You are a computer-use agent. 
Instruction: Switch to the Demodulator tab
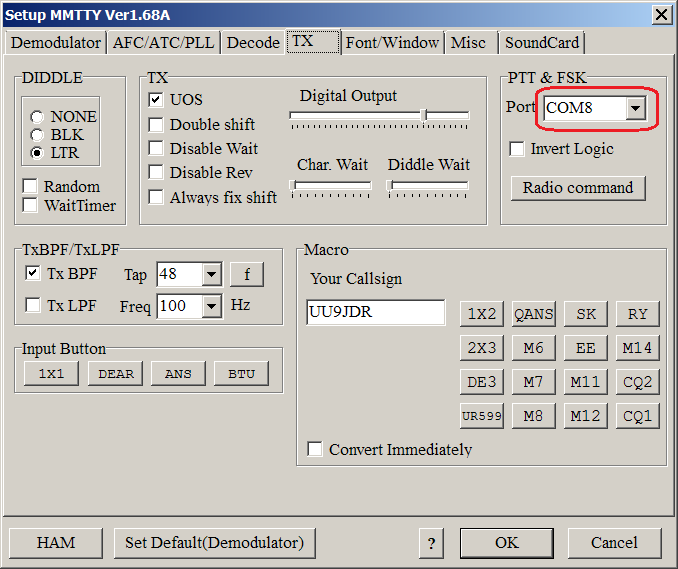pos(55,43)
